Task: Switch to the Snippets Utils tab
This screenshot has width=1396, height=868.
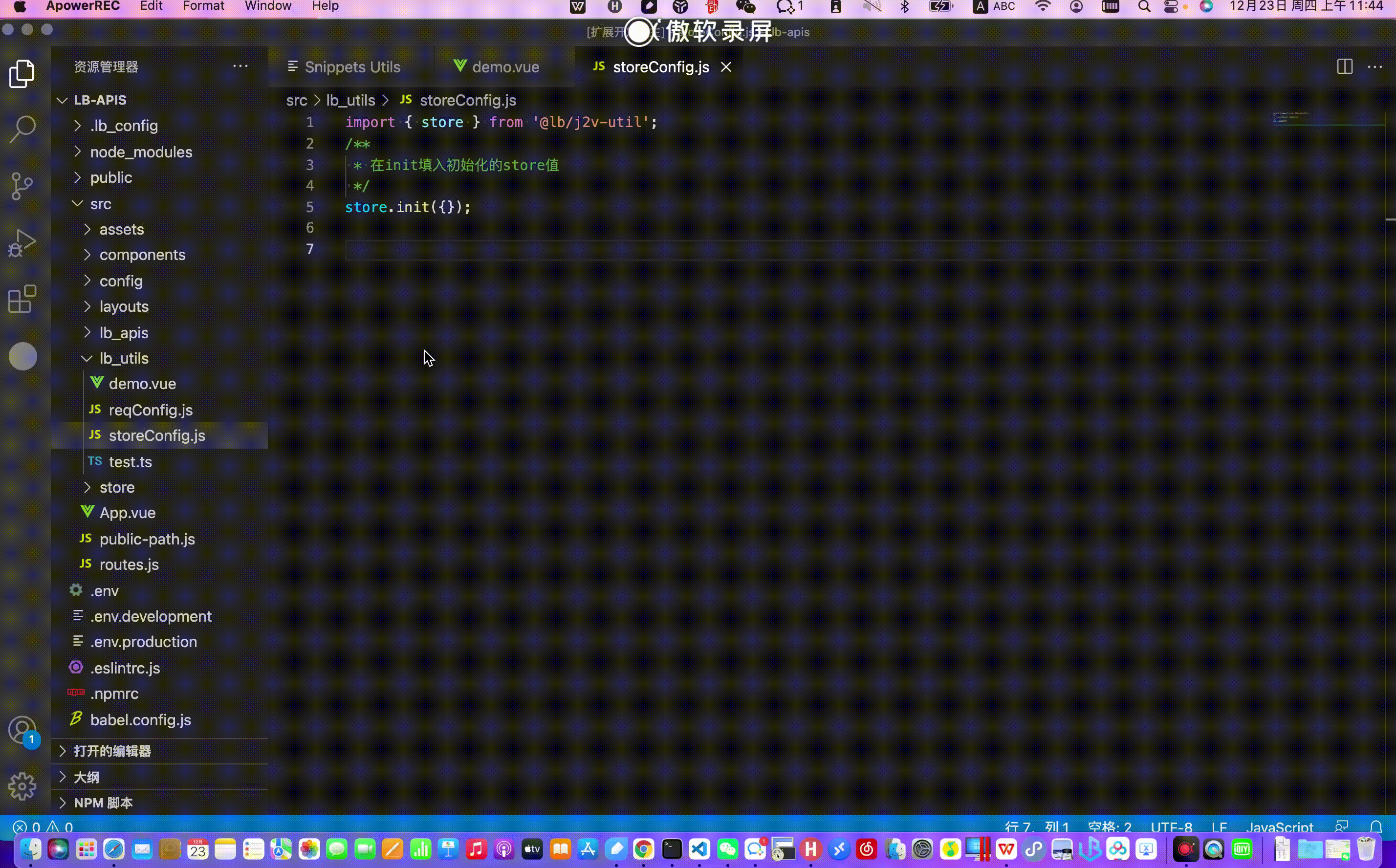Action: pyautogui.click(x=351, y=67)
